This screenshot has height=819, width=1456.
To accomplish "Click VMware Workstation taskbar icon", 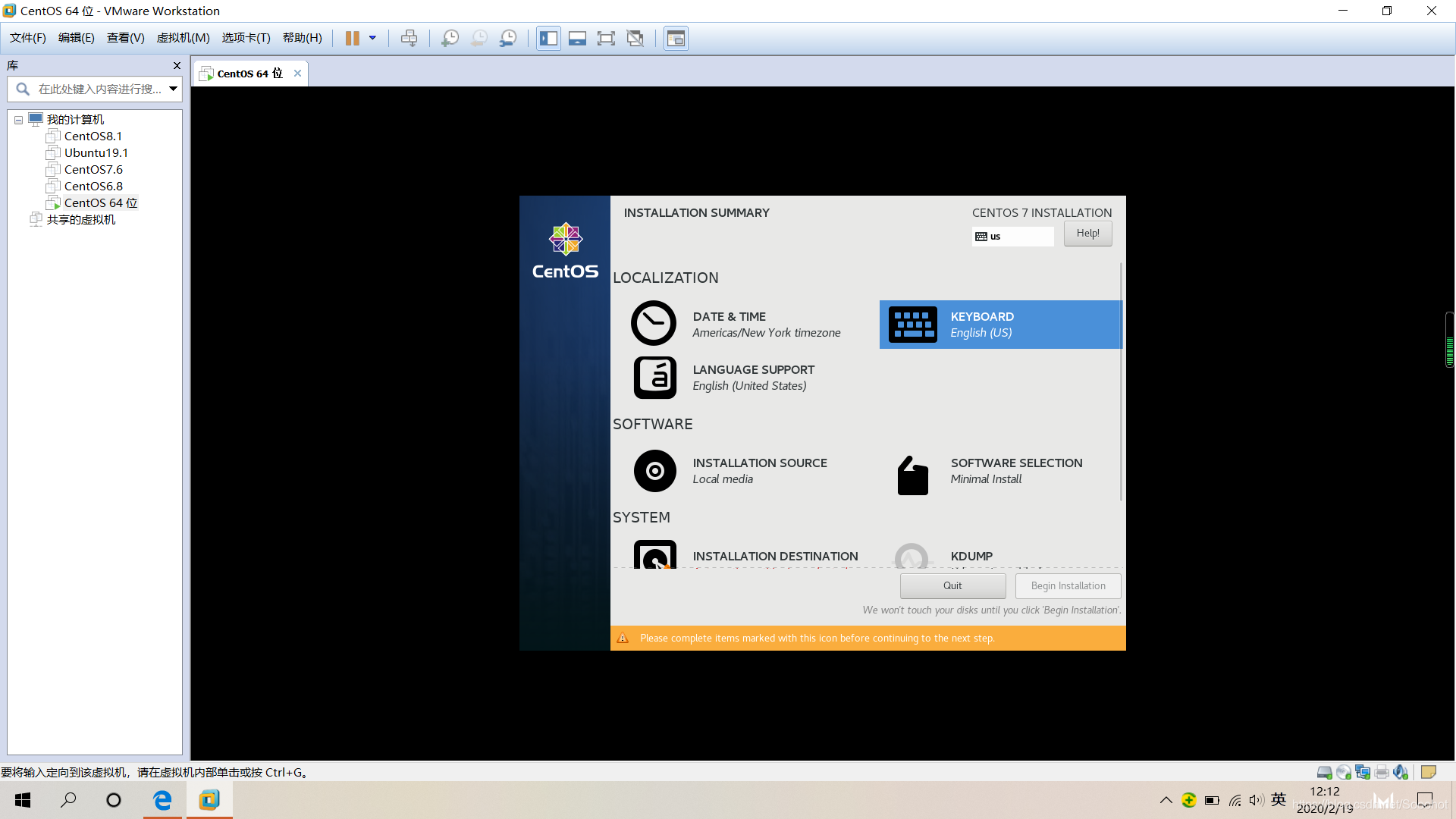I will pyautogui.click(x=209, y=800).
